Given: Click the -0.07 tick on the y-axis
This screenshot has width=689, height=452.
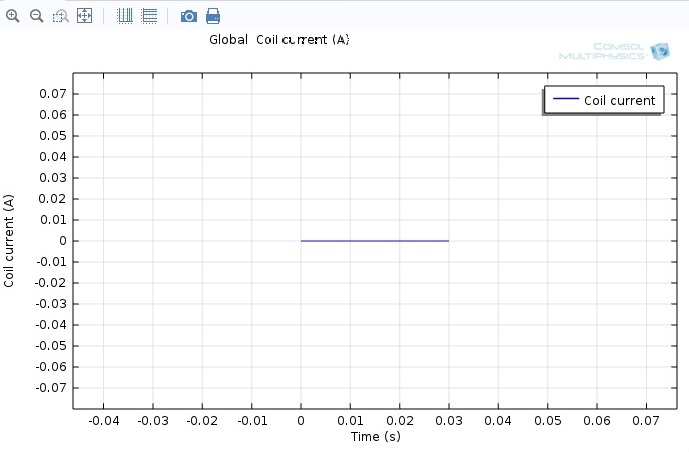Looking at the screenshot, I should click(51, 388).
